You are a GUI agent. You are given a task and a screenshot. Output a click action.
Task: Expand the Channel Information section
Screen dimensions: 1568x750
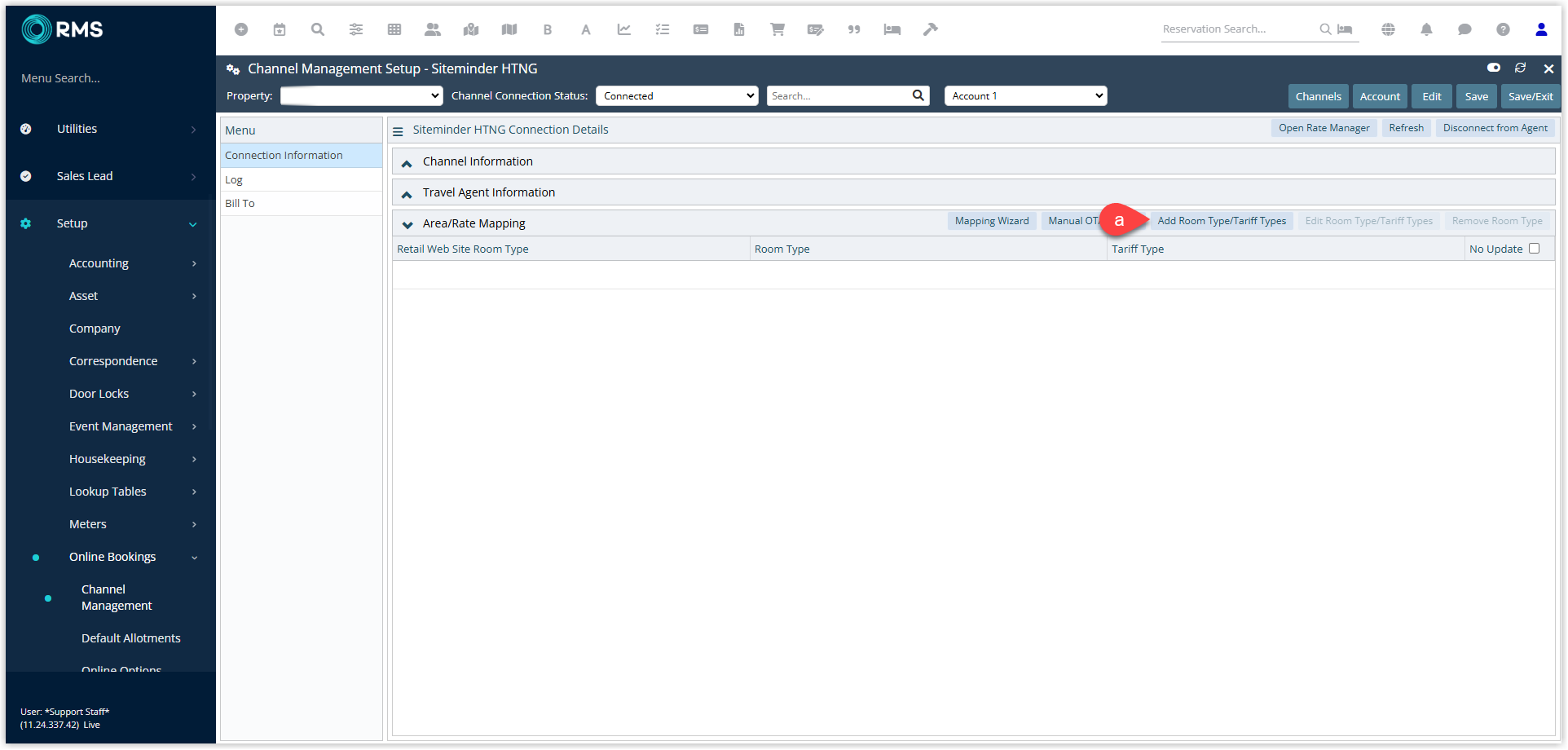coord(407,162)
